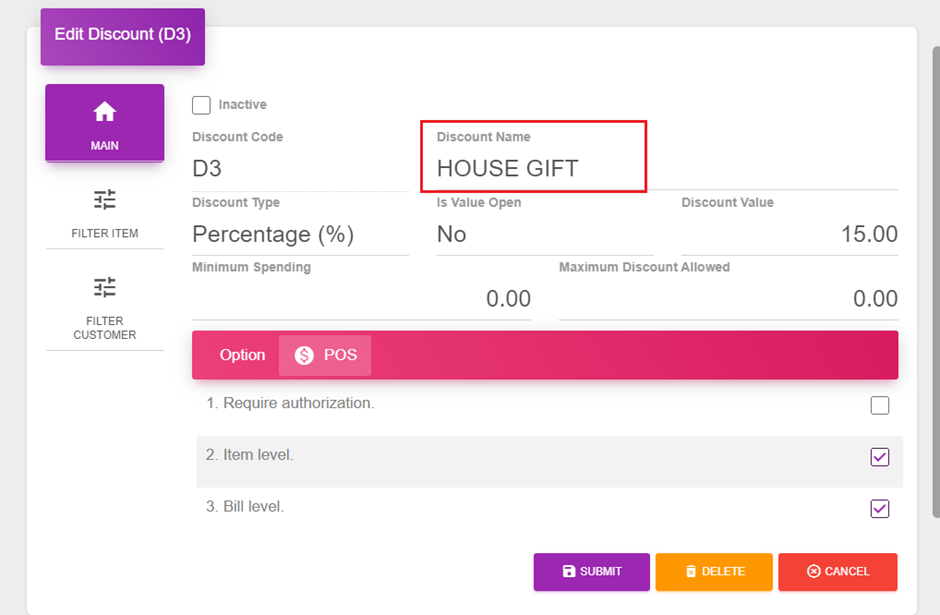
Task: Click the Filter Item sliders icon
Action: (x=104, y=200)
